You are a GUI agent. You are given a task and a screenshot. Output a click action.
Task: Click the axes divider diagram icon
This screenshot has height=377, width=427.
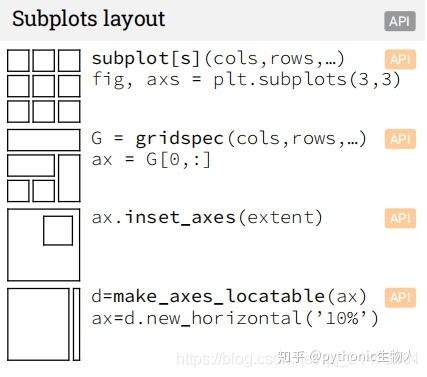click(44, 324)
